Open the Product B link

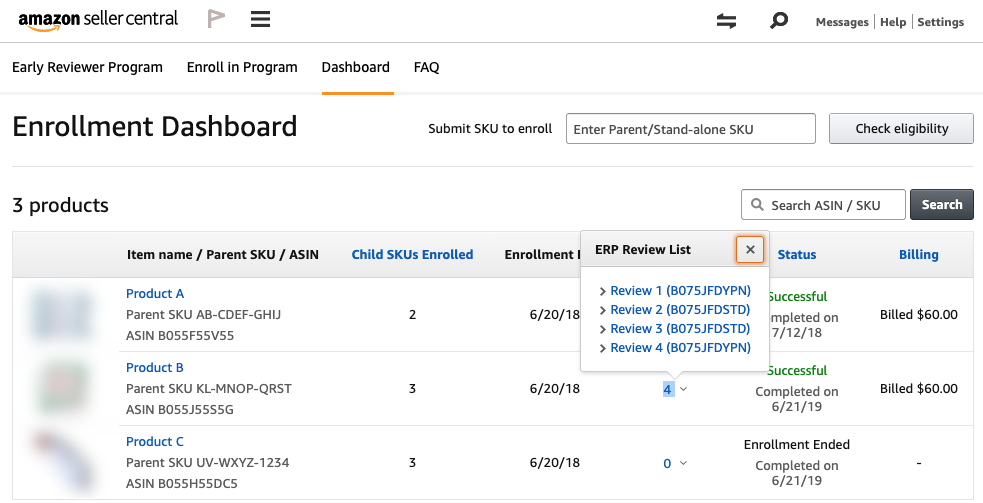click(155, 368)
